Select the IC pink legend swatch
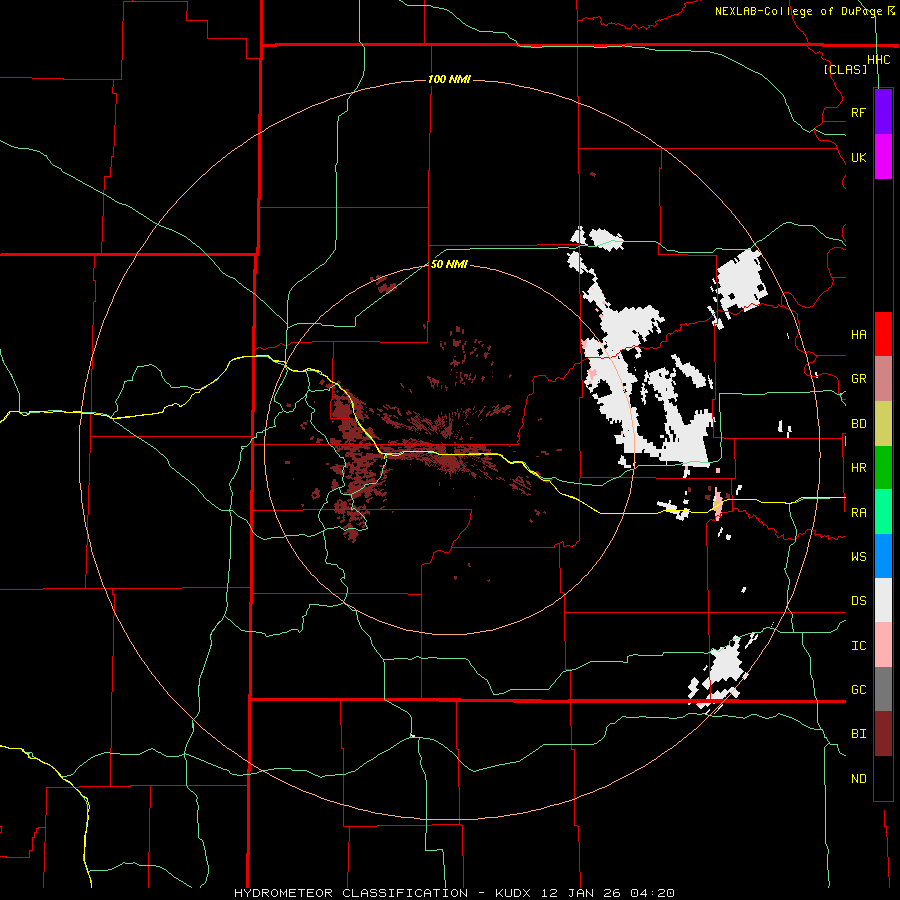Viewport: 900px width, 900px height. point(883,645)
